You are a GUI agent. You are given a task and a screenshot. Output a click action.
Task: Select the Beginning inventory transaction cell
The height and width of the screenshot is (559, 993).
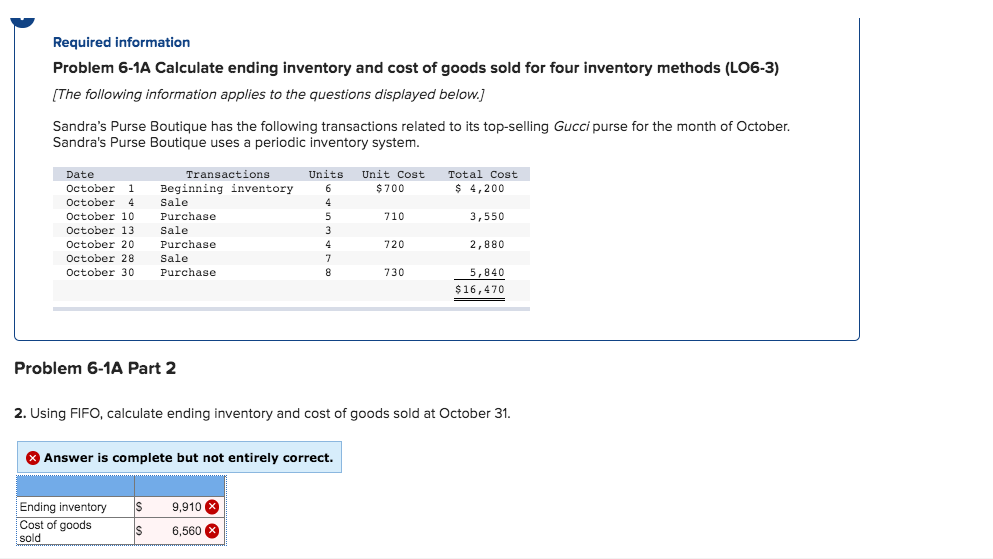click(227, 189)
